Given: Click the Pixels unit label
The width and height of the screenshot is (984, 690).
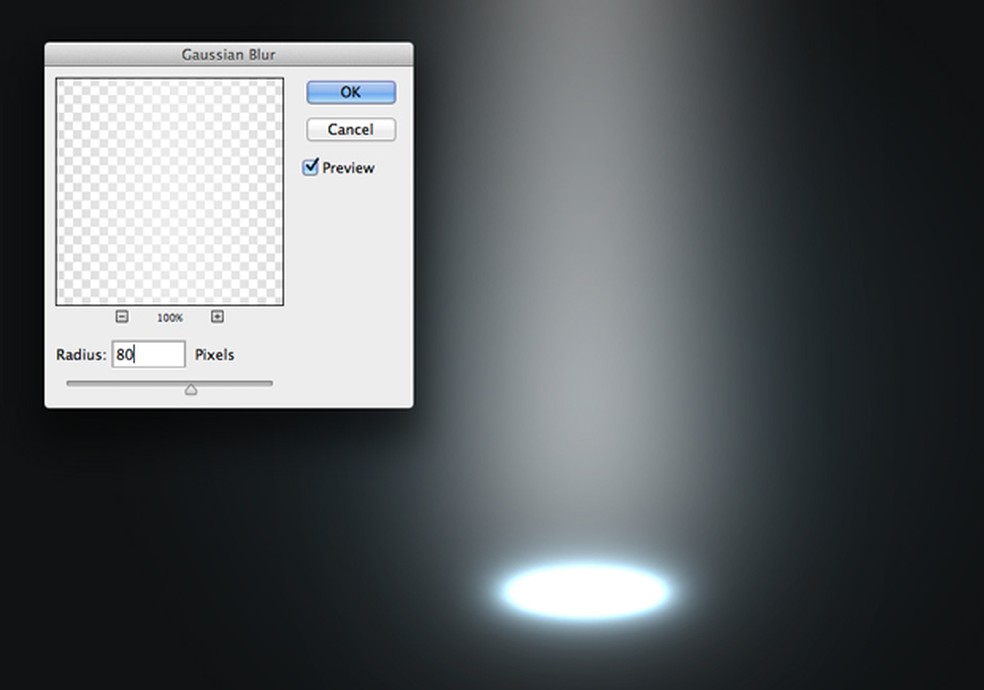Looking at the screenshot, I should click(215, 354).
